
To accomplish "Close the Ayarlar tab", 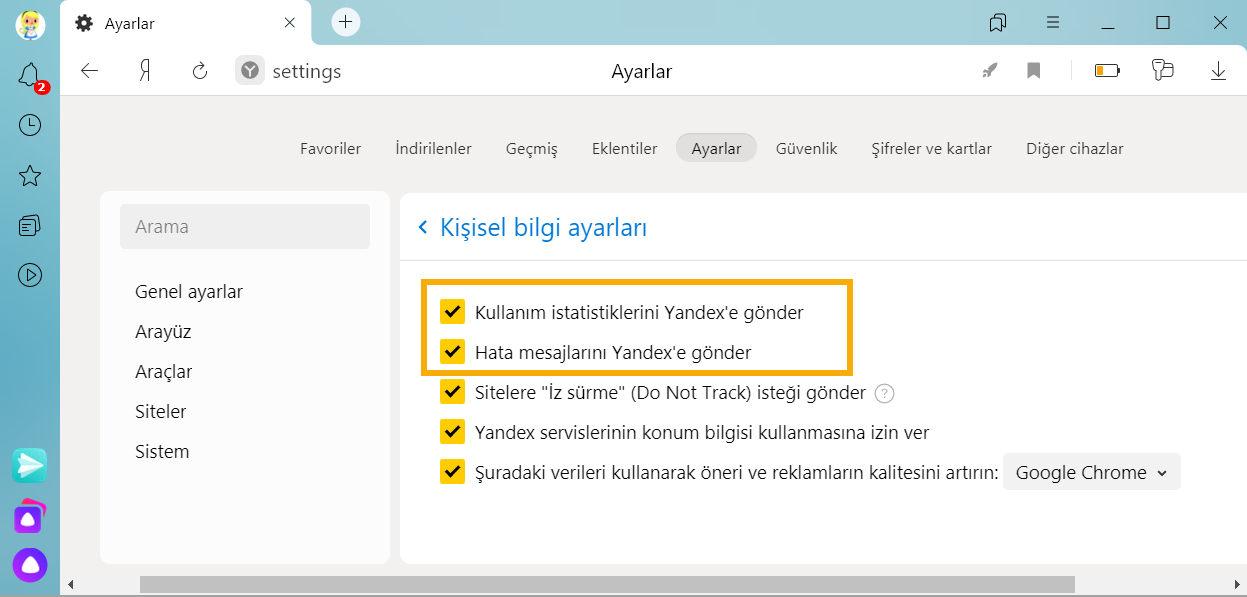I will 290,22.
